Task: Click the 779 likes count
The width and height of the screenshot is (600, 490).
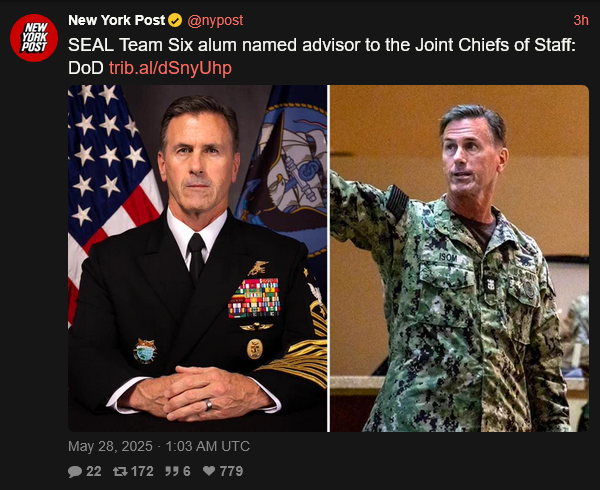Action: 232,471
